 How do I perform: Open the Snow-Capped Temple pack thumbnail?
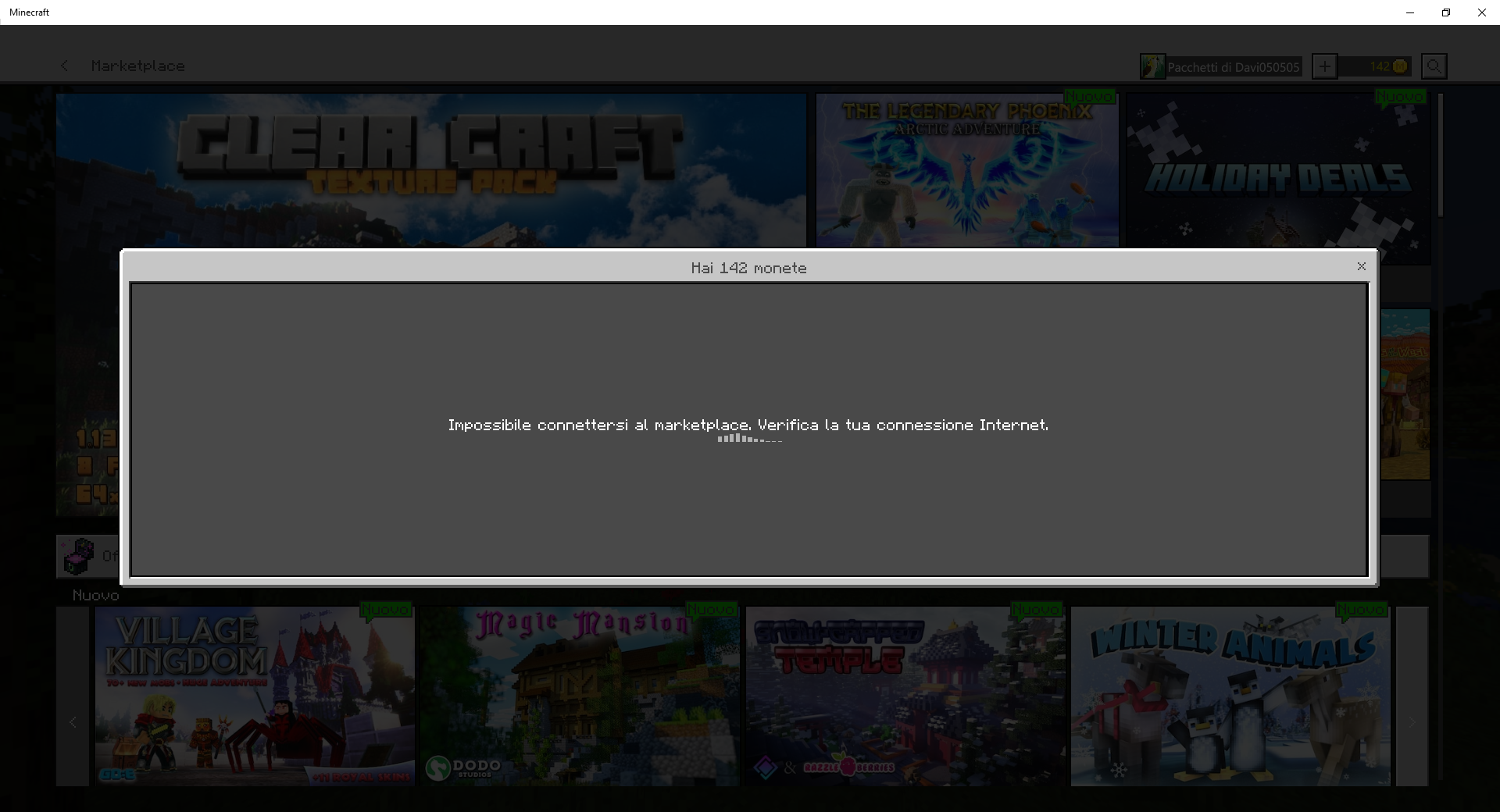click(905, 696)
